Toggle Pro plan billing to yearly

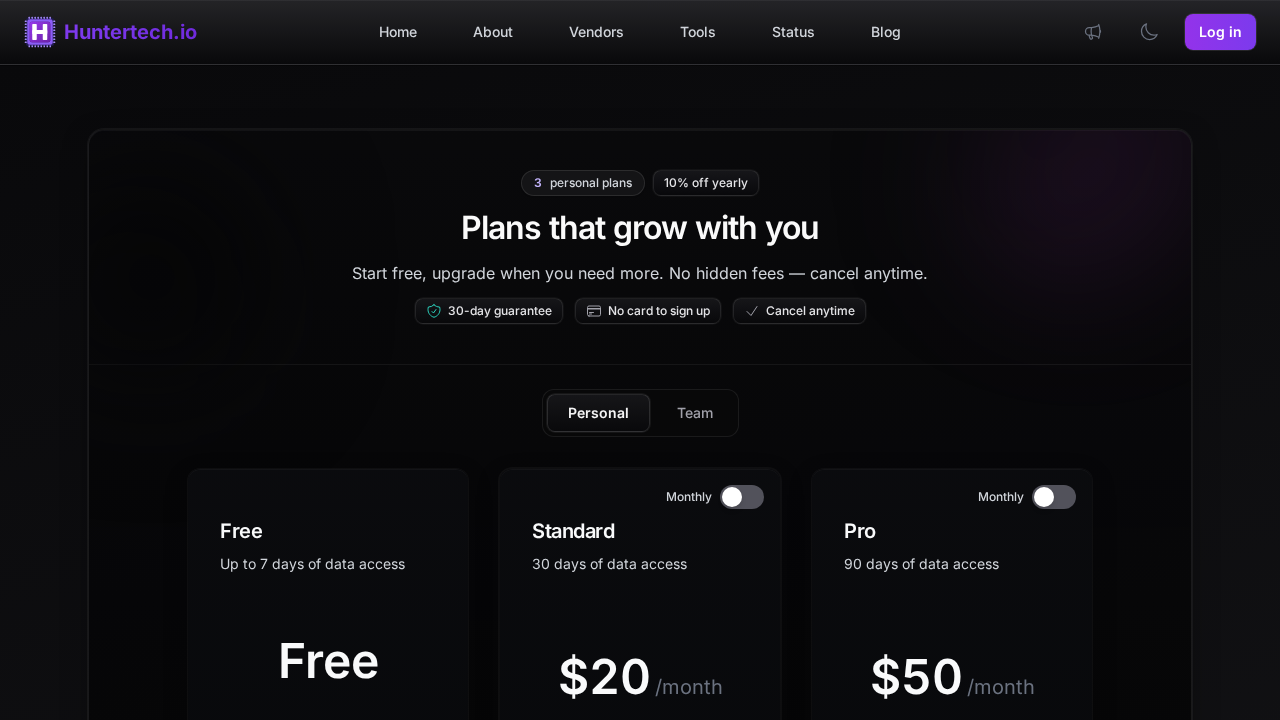1054,497
